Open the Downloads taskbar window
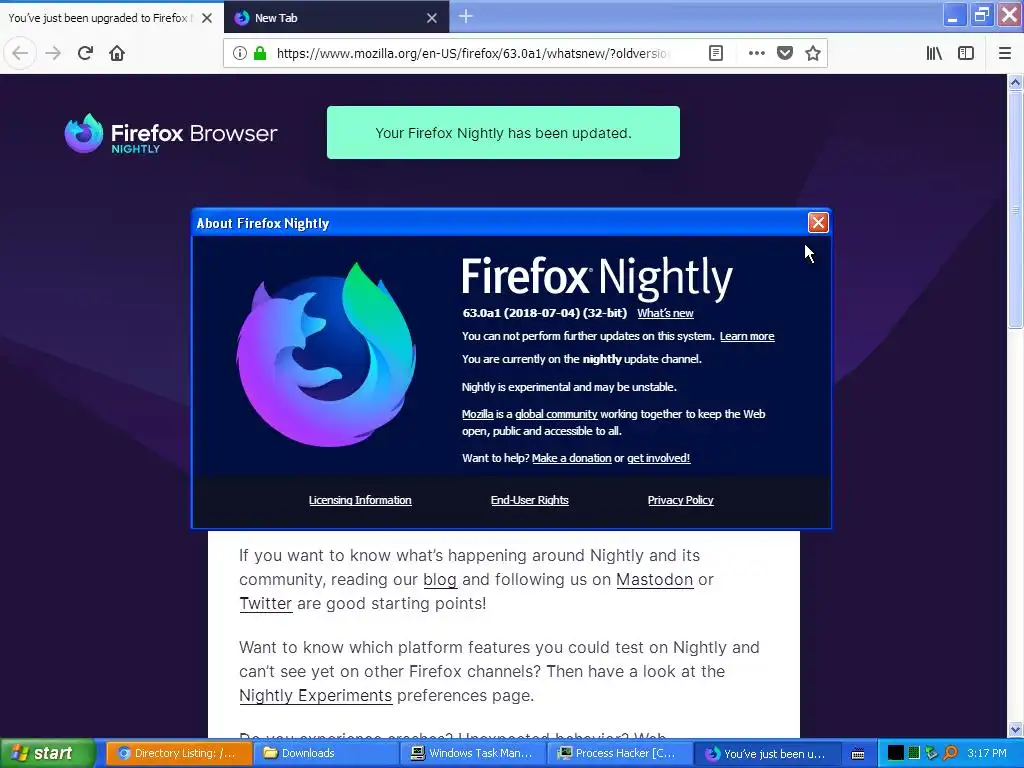This screenshot has height=768, width=1024. [325, 753]
